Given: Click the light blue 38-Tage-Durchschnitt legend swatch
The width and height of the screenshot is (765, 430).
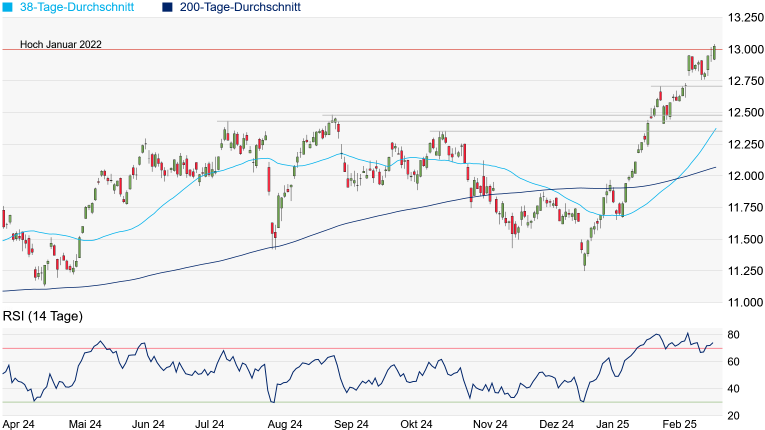Looking at the screenshot, I should 8,7.
